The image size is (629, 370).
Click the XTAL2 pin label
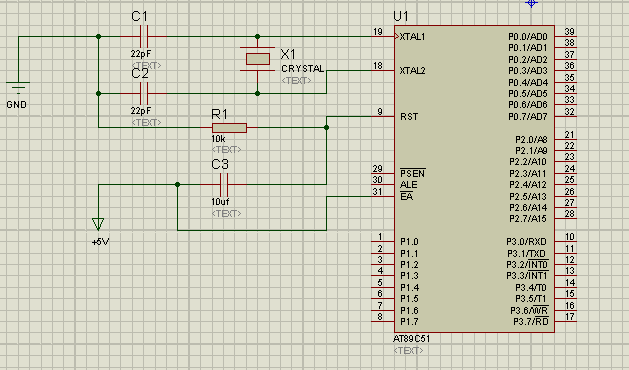412,71
